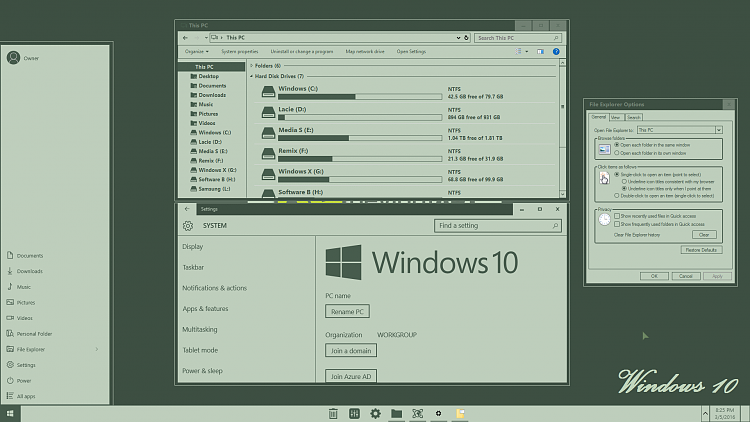Click search magnifier in Find a setting

[x=555, y=226]
